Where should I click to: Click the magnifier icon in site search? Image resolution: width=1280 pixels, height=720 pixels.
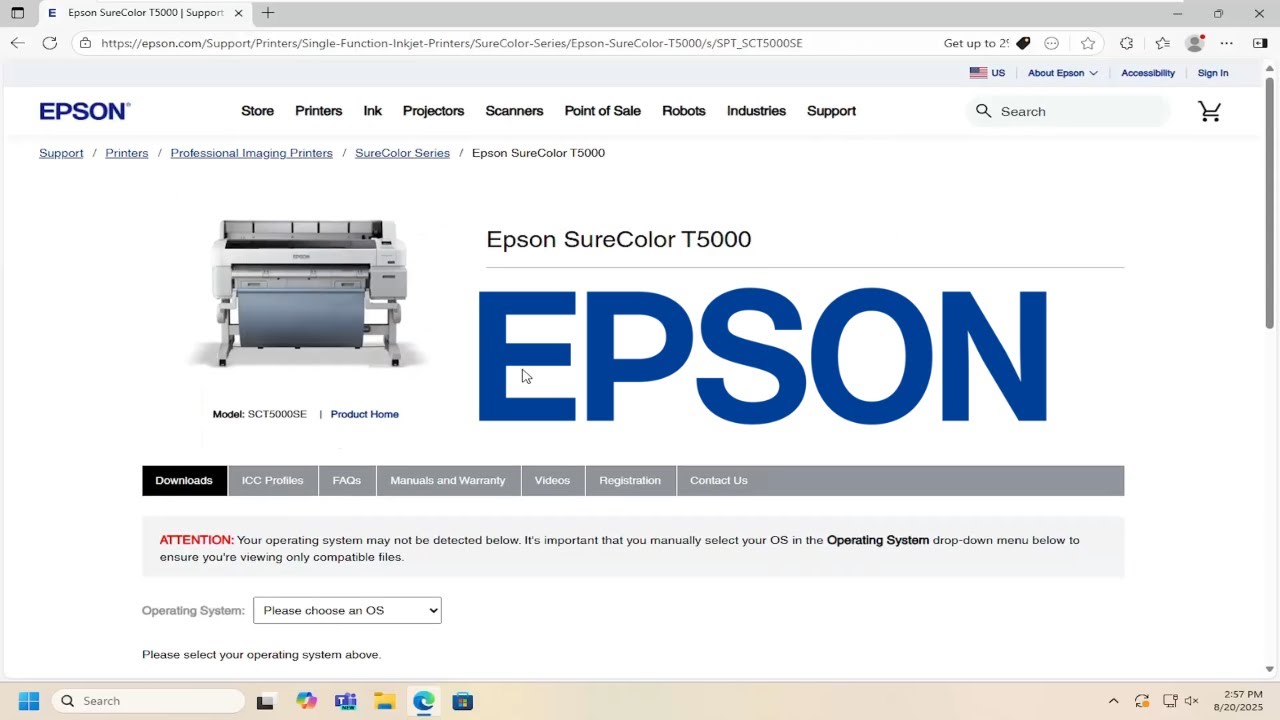coord(984,111)
